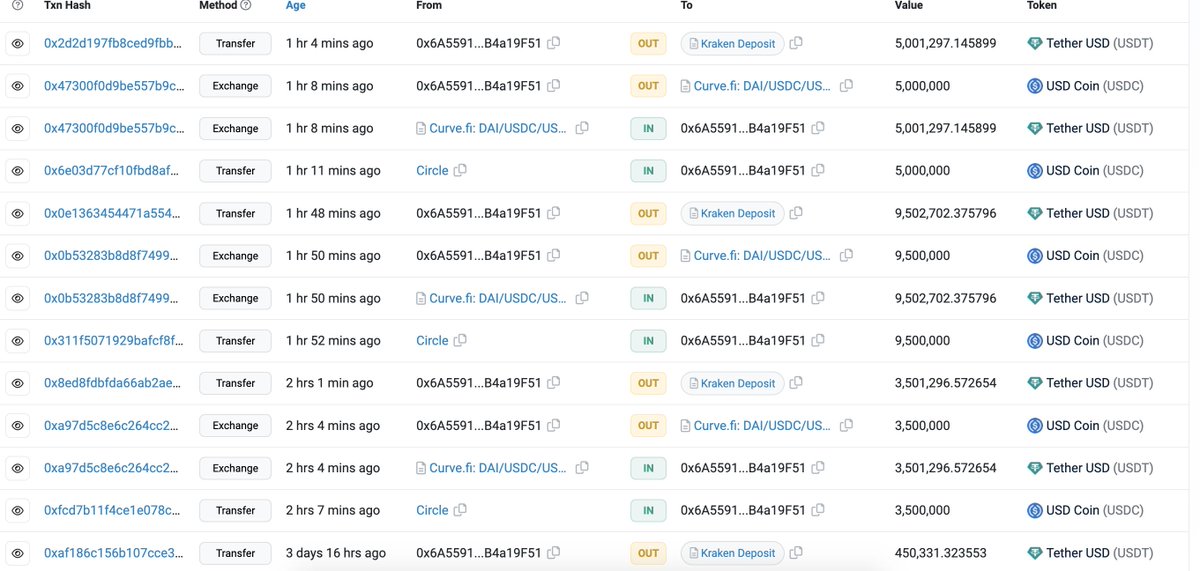Screen dimensions: 1200x571
Task: Open transaction hash 0xaf186c156b107cce3
Action: pos(114,553)
